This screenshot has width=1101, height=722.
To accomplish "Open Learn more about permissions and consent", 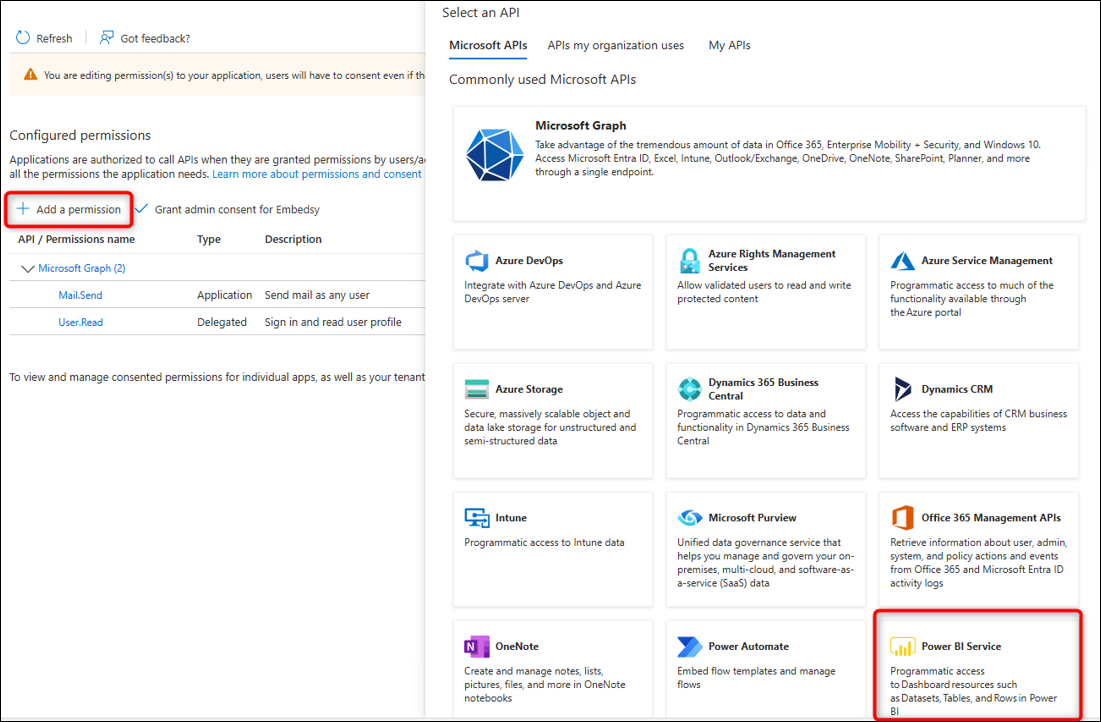I will tap(316, 173).
